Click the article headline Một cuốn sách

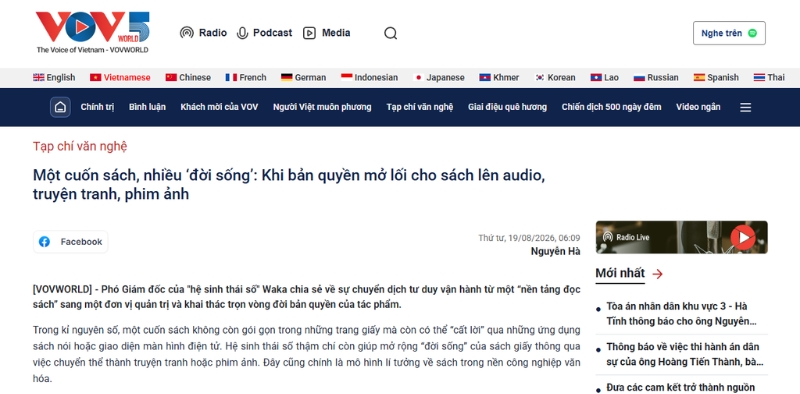coord(289,185)
